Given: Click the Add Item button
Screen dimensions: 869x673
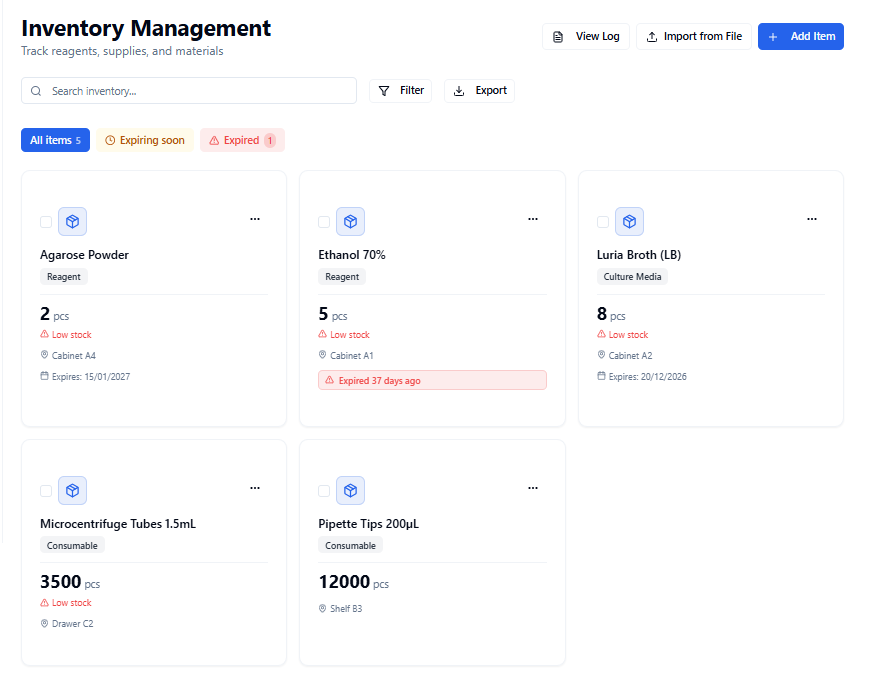Looking at the screenshot, I should [801, 37].
